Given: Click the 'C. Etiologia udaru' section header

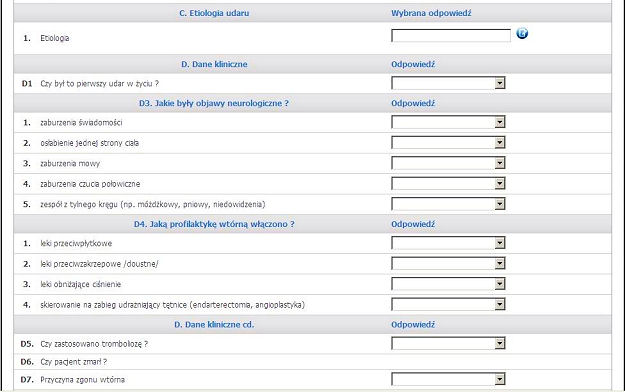Looking at the screenshot, I should coord(214,13).
